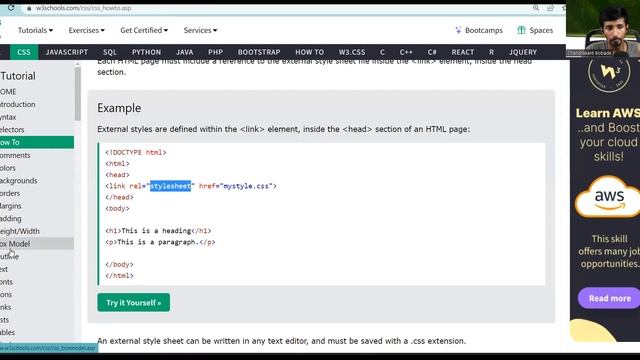The height and width of the screenshot is (360, 640).
Task: Click the highlighted "stylesheet" word in code
Action: click(x=170, y=186)
